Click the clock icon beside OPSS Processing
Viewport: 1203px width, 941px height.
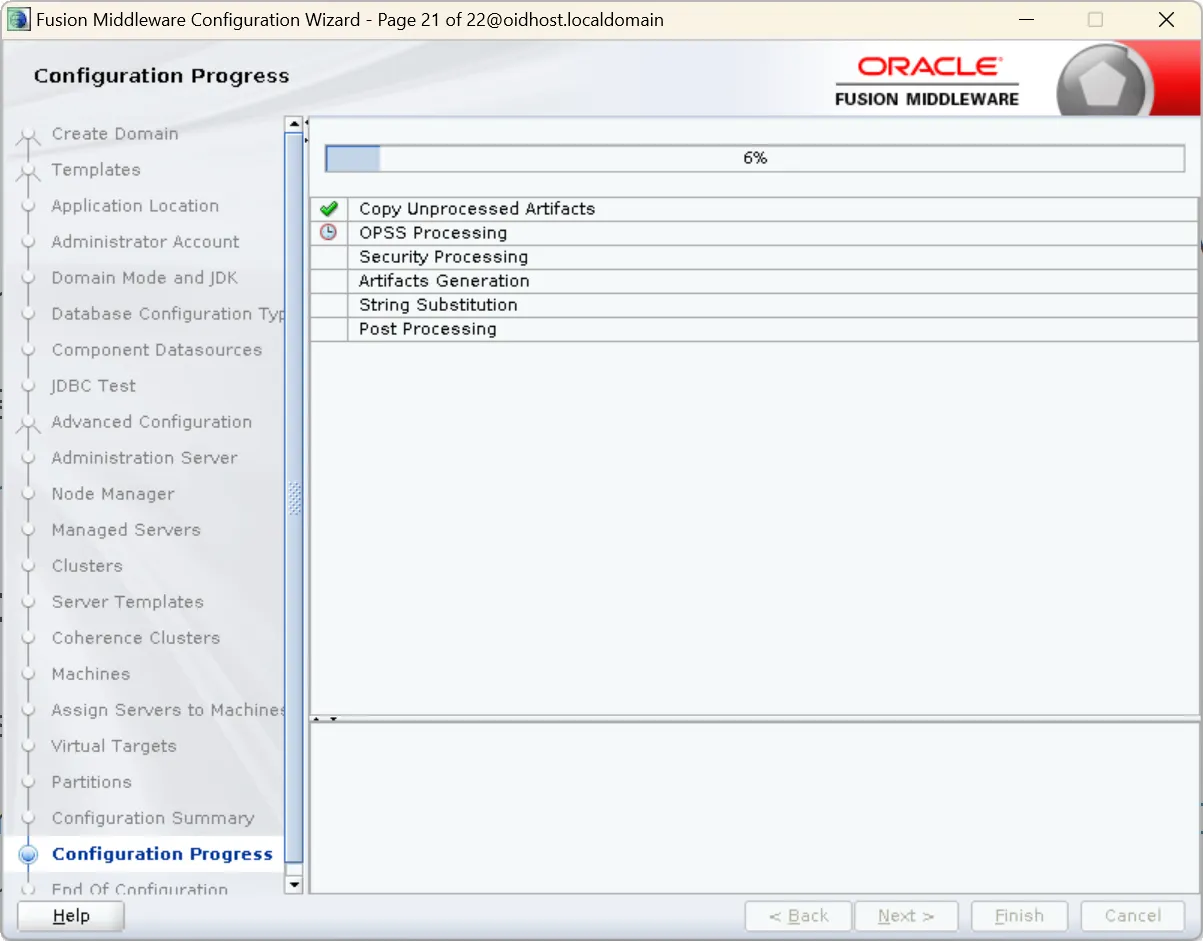click(x=329, y=233)
